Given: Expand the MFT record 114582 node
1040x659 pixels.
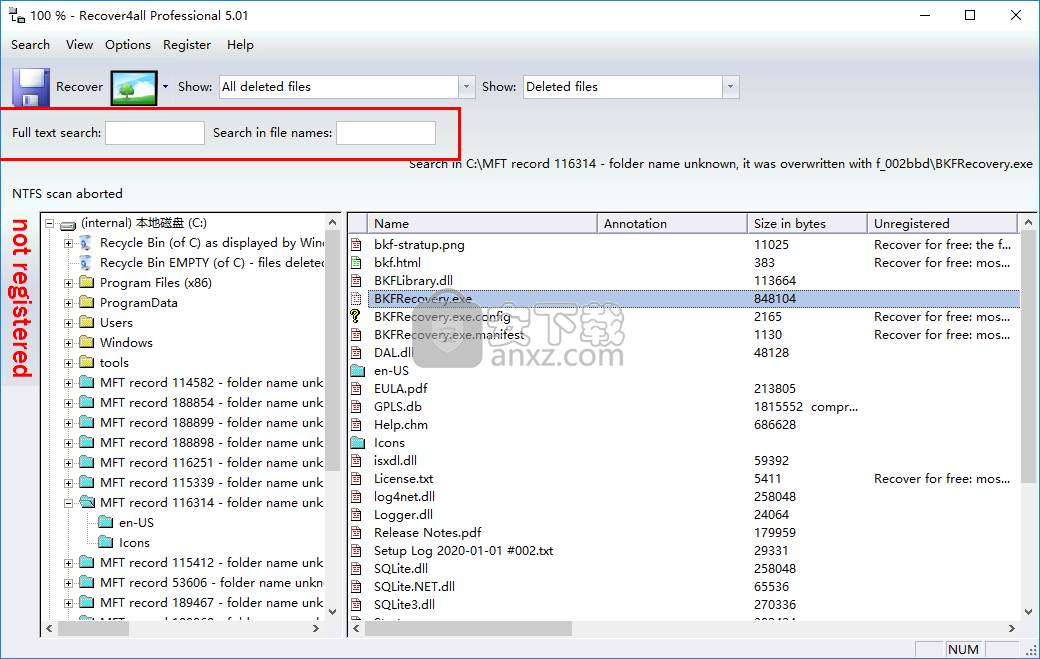Looking at the screenshot, I should point(68,383).
